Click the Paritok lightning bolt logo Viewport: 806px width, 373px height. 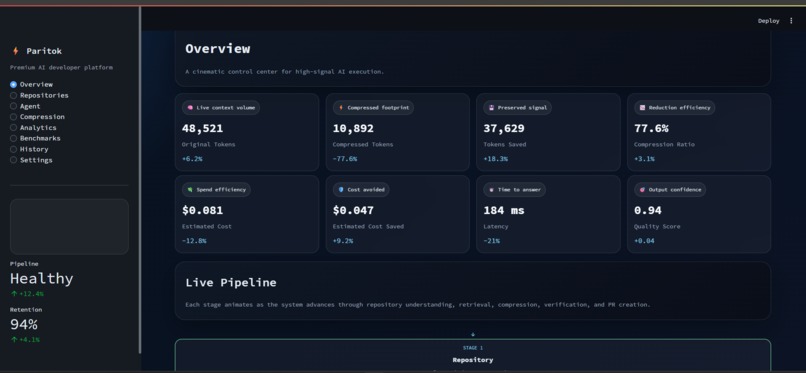point(15,51)
